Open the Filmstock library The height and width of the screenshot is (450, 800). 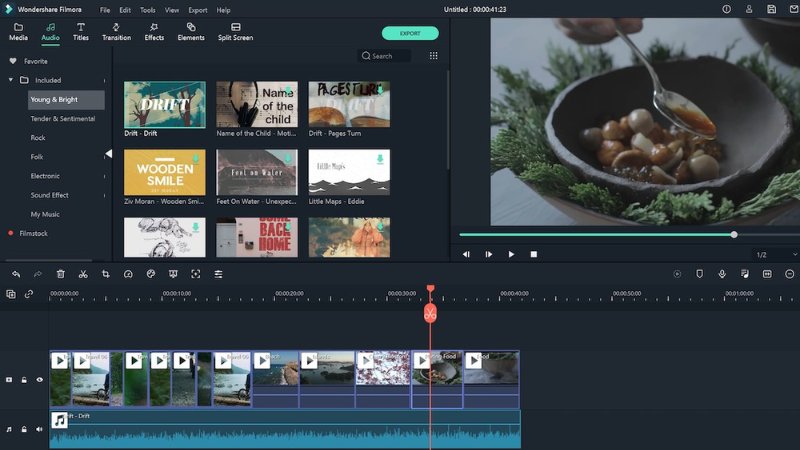pyautogui.click(x=34, y=233)
